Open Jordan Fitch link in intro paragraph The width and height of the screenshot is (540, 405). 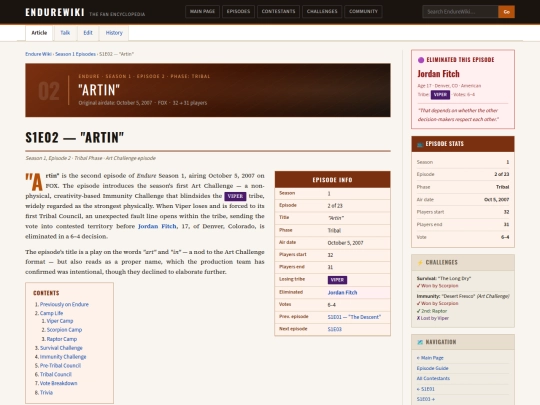click(157, 226)
